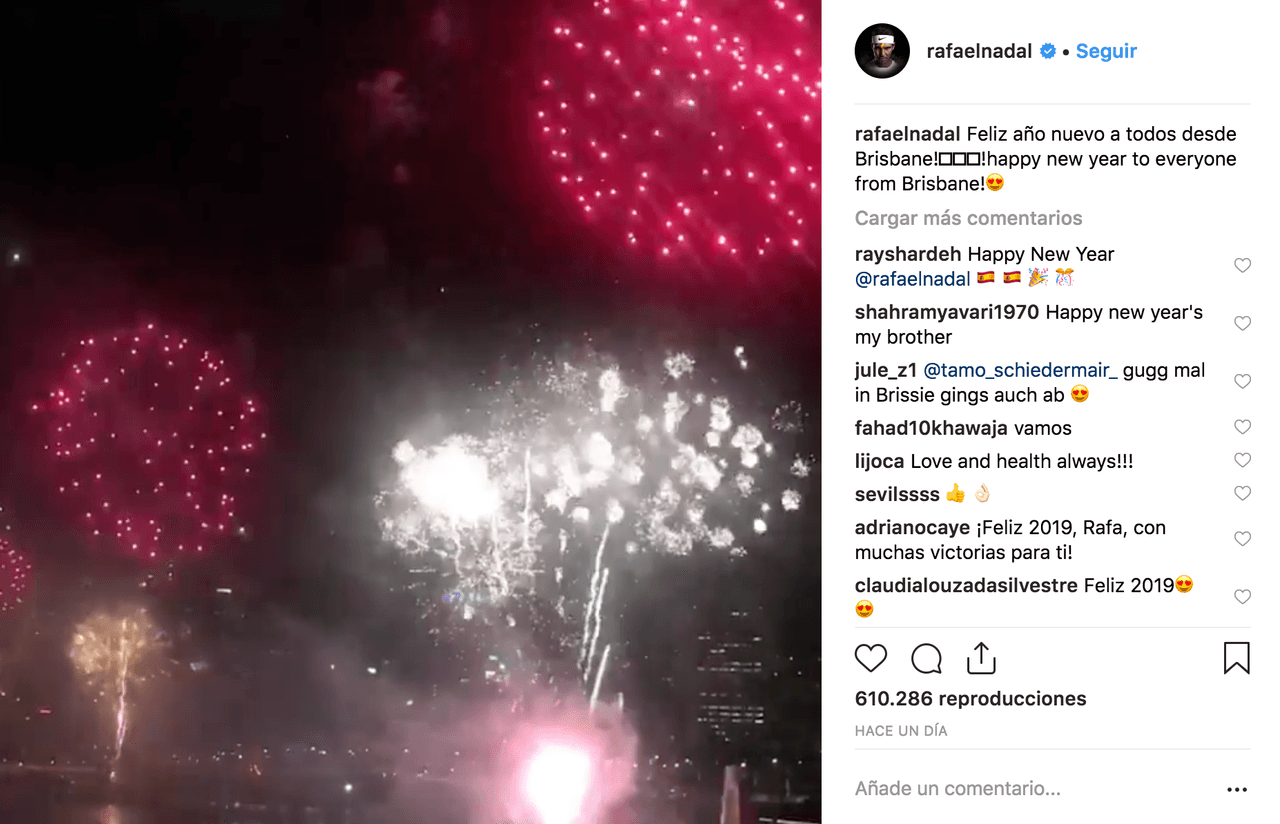
Task: Open comments via the speech bubble icon
Action: click(926, 658)
